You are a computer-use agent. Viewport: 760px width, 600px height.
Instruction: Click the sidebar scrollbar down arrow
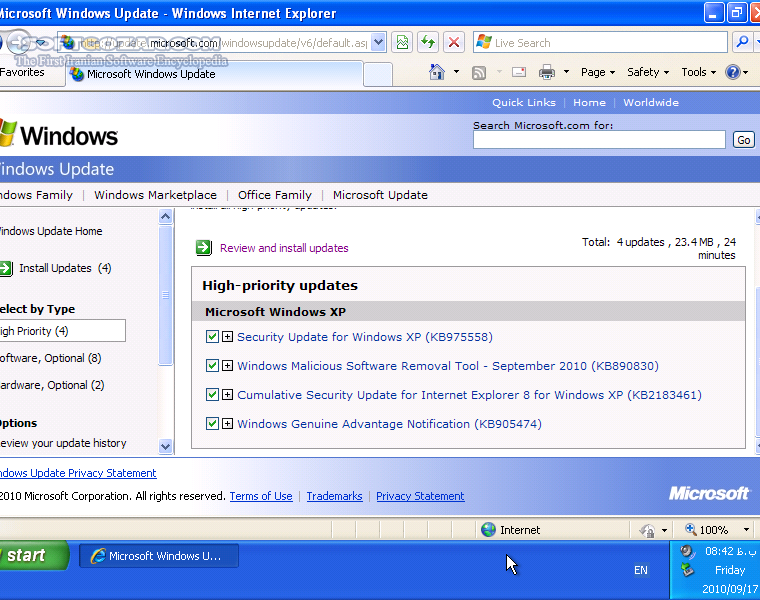coord(165,446)
